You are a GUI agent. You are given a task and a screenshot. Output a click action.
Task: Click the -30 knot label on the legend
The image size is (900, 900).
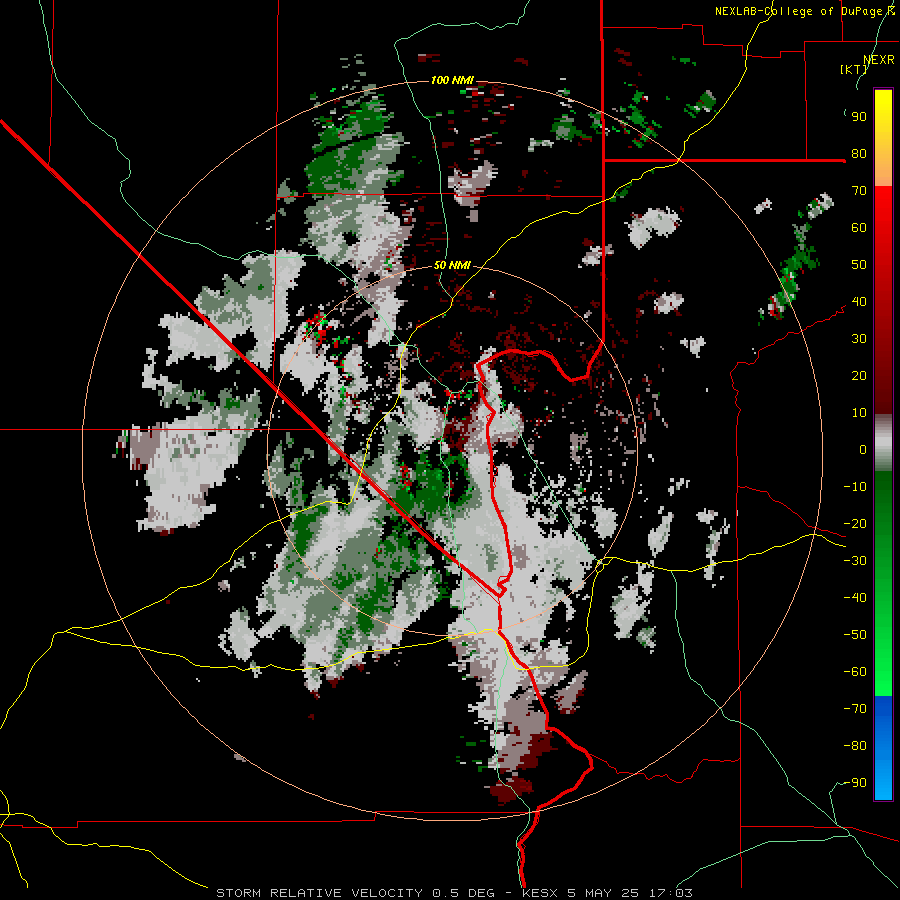[855, 561]
